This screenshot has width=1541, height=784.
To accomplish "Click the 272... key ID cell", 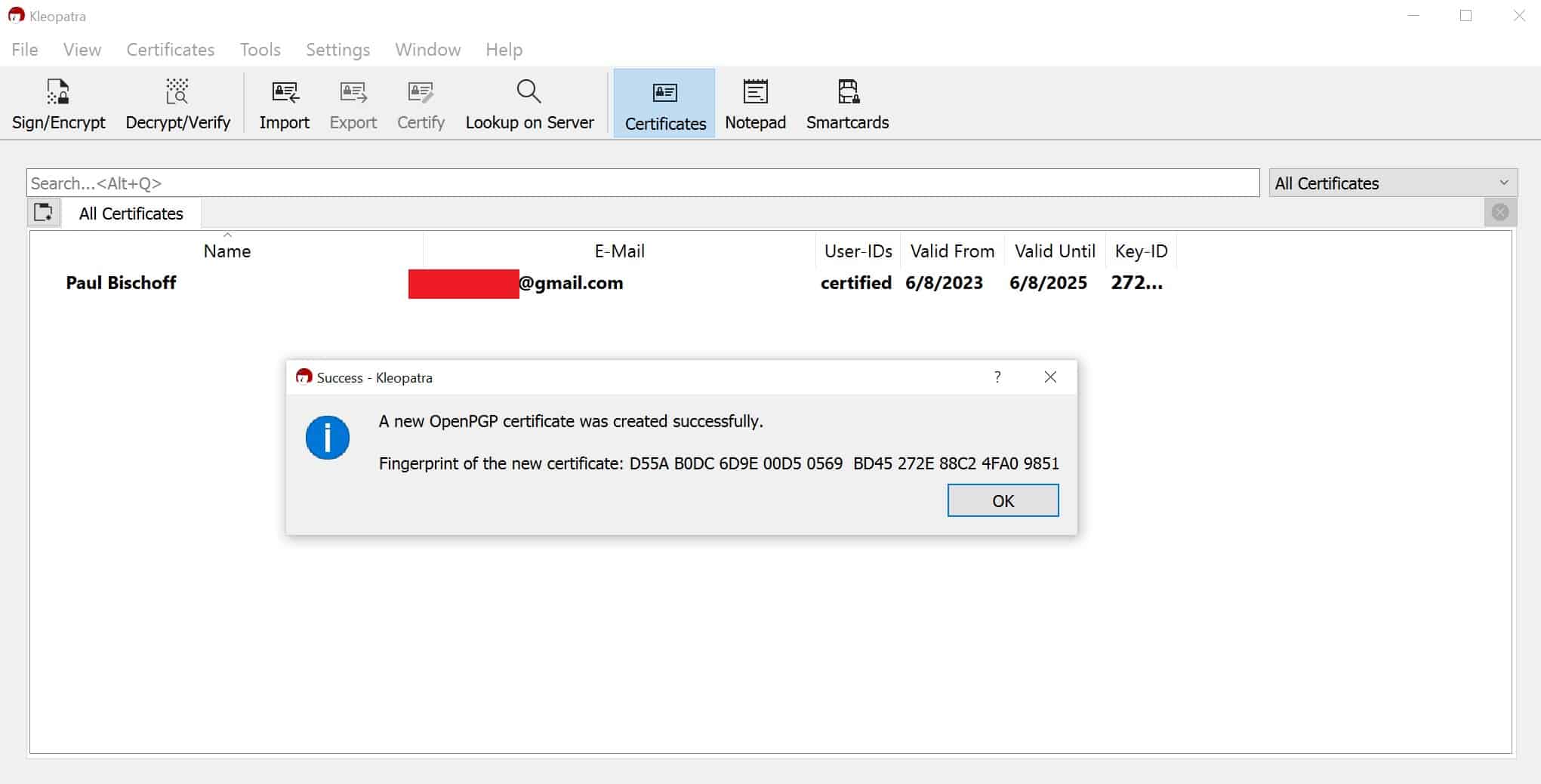I will [x=1136, y=283].
